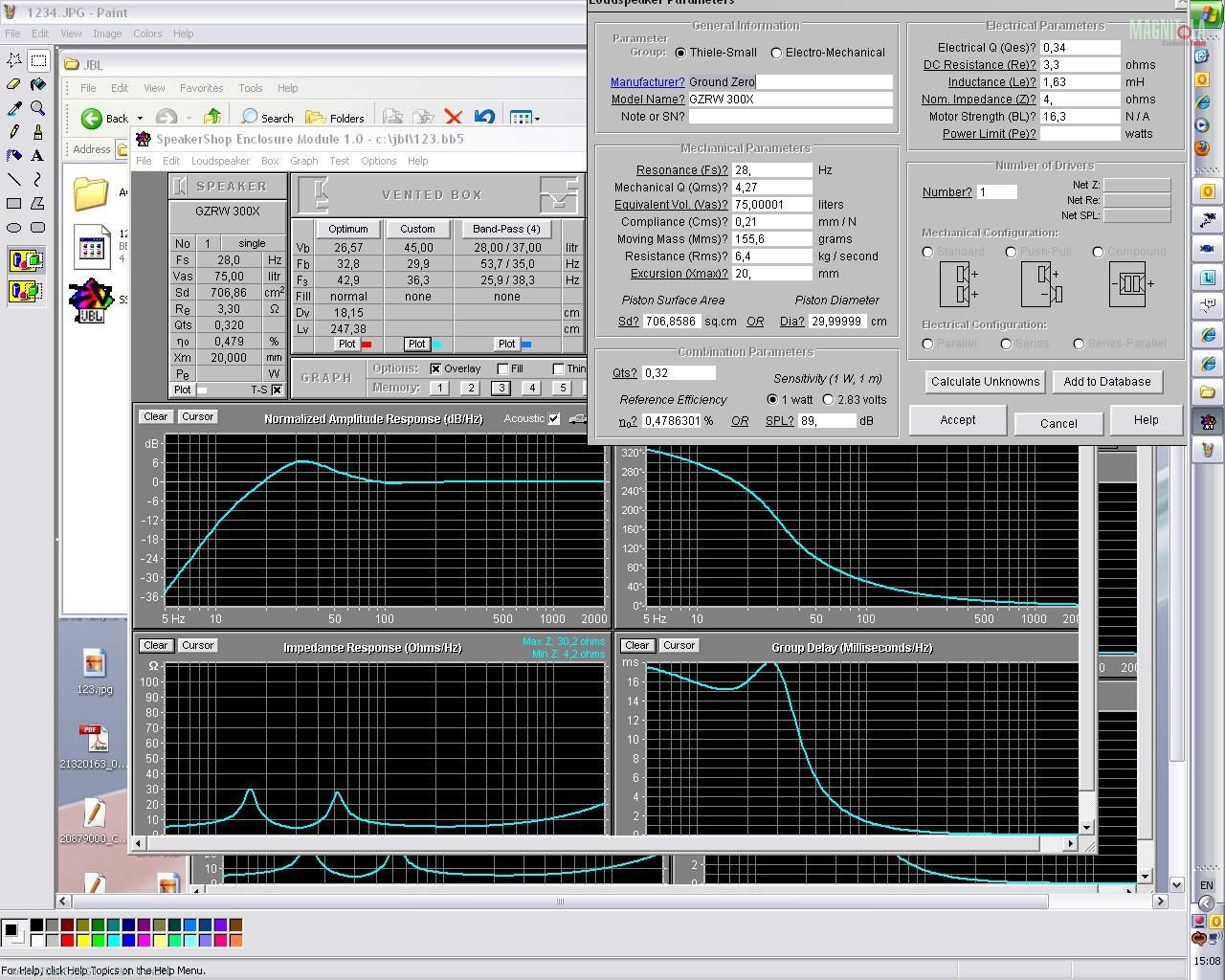Select the Polygon shape tool
The height and width of the screenshot is (980, 1225).
pyautogui.click(x=38, y=203)
